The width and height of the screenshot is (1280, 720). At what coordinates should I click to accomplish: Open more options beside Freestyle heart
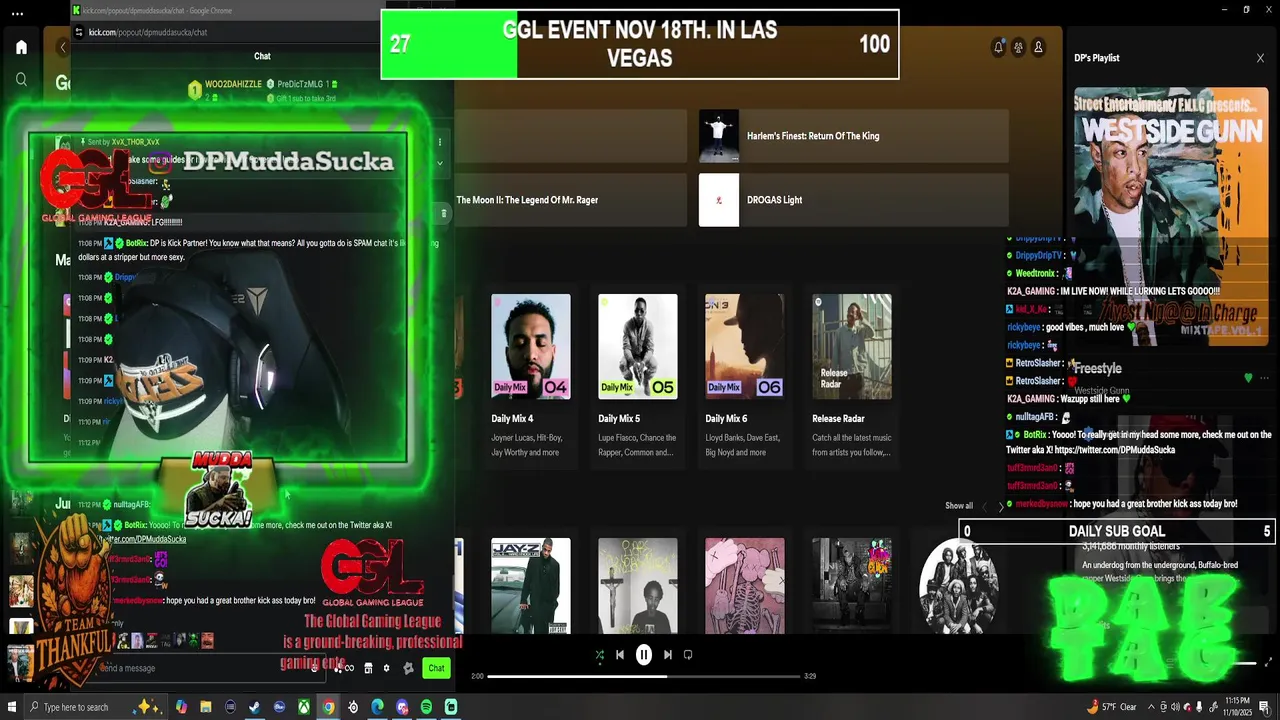coord(1265,378)
